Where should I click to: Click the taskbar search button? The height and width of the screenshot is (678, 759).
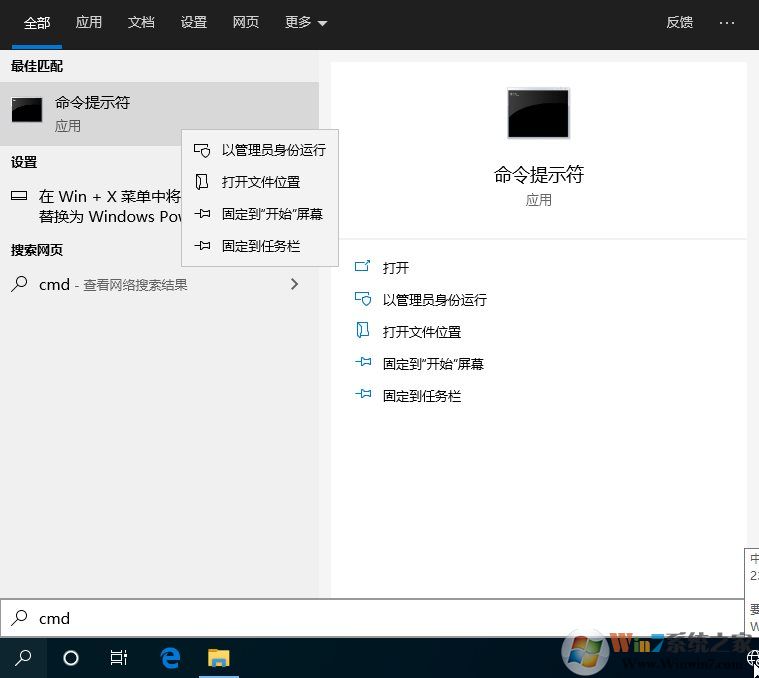pos(23,658)
